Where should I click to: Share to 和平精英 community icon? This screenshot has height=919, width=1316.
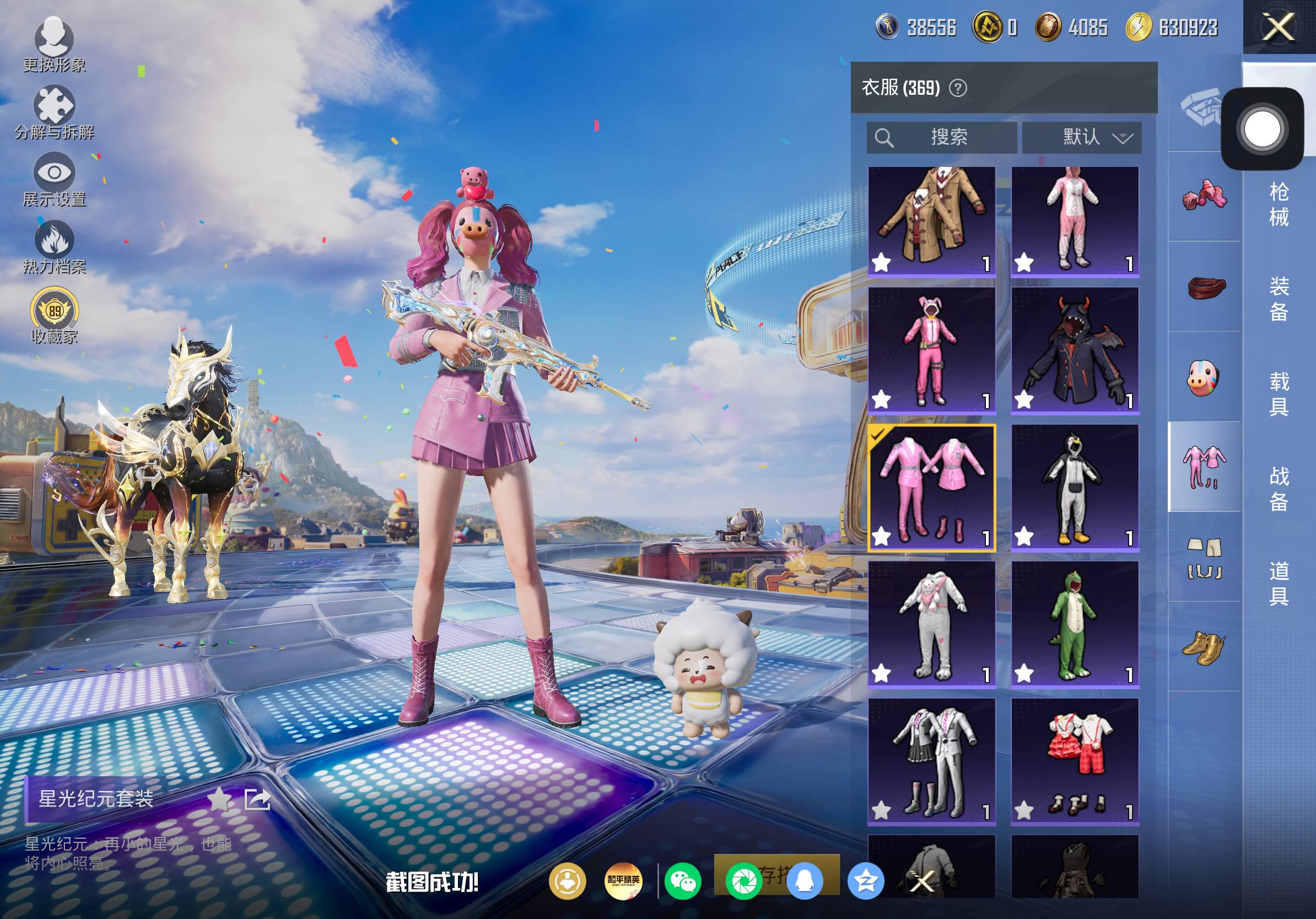623,881
